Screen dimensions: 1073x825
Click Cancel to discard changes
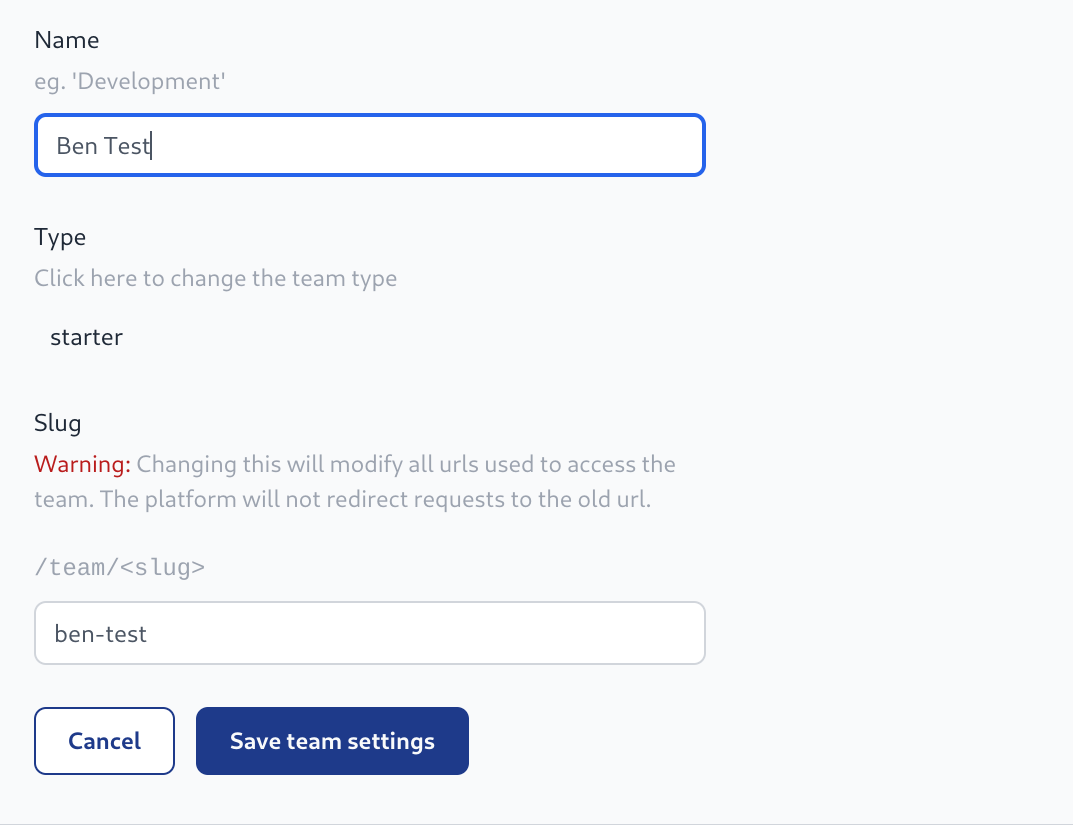[x=104, y=740]
